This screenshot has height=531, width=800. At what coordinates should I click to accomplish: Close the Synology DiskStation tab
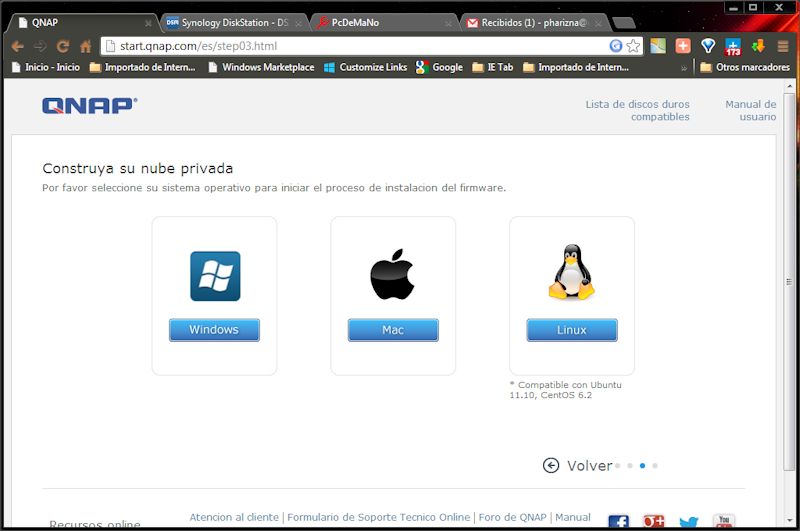tap(298, 23)
